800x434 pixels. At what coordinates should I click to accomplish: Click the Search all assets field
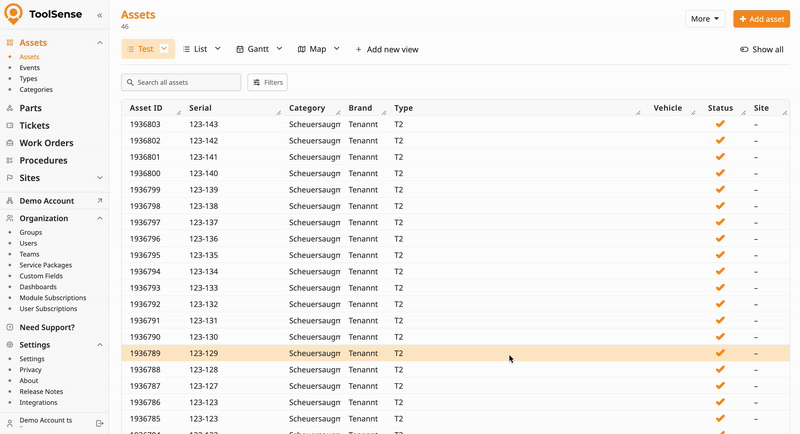[x=181, y=82]
